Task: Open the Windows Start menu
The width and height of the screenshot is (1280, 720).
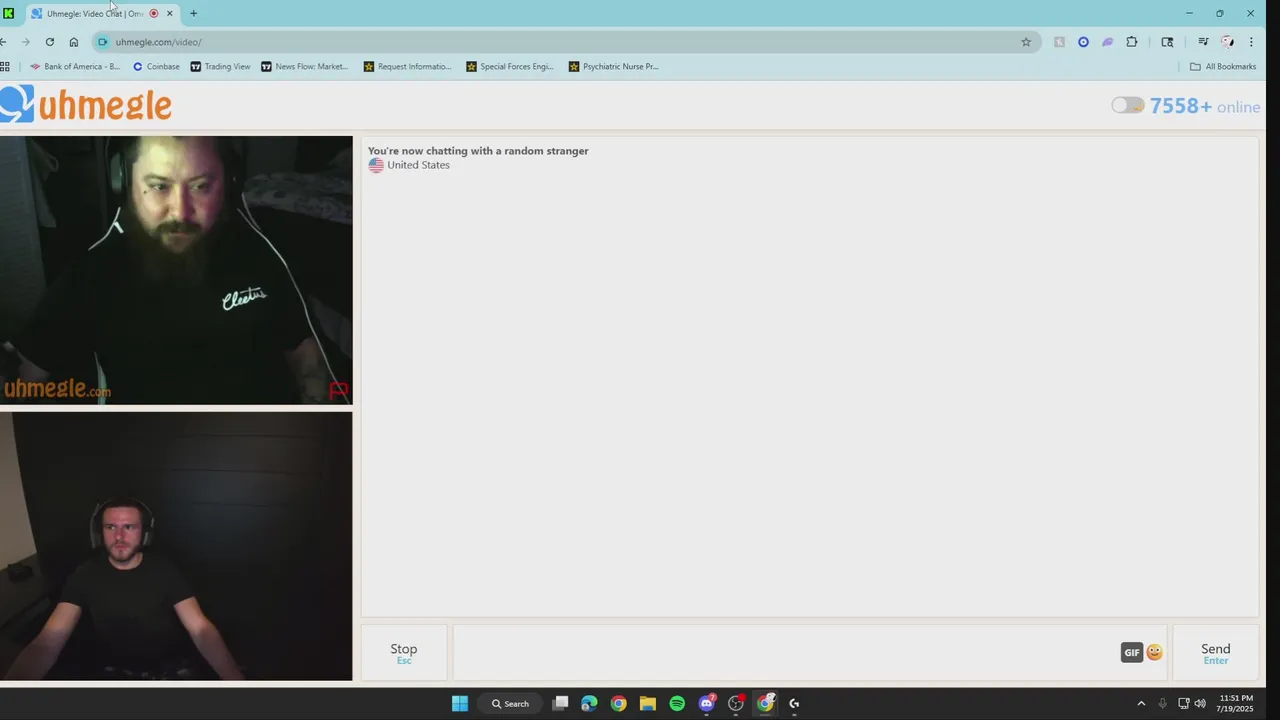Action: click(460, 704)
